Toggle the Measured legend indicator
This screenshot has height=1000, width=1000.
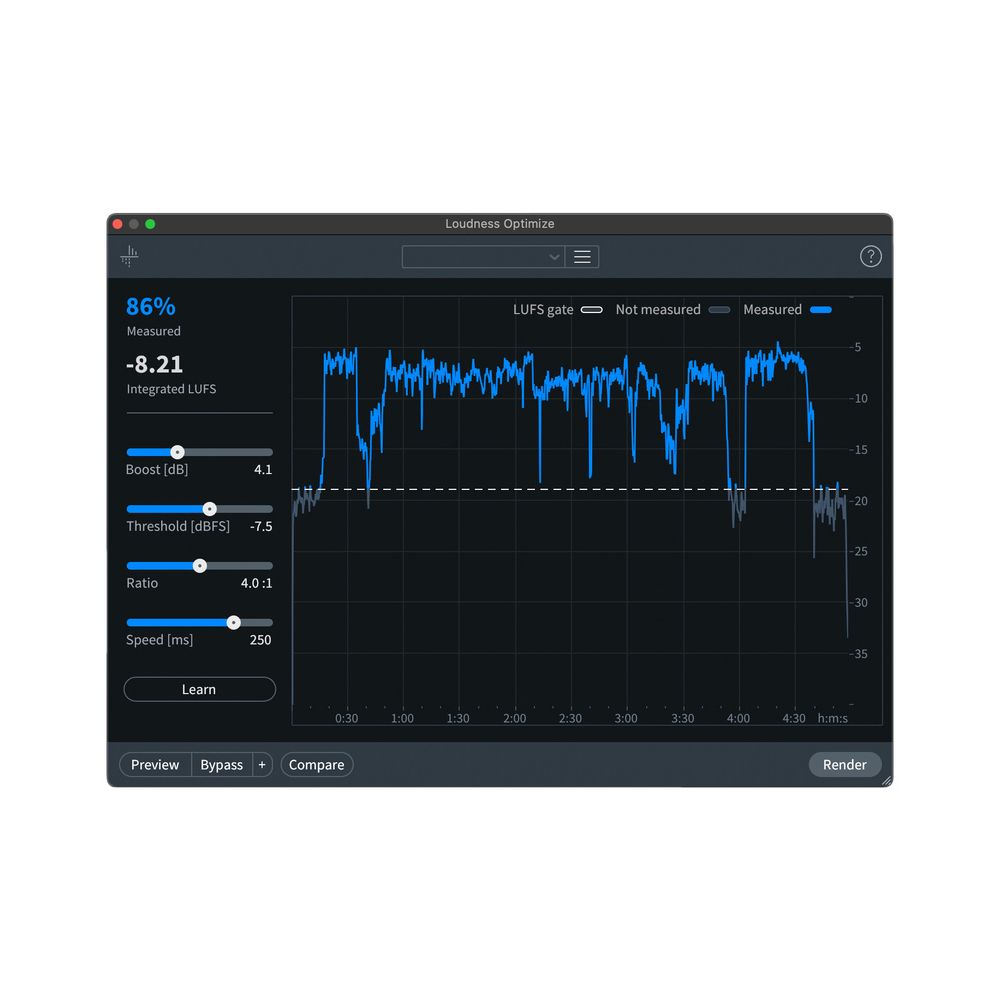click(x=821, y=310)
